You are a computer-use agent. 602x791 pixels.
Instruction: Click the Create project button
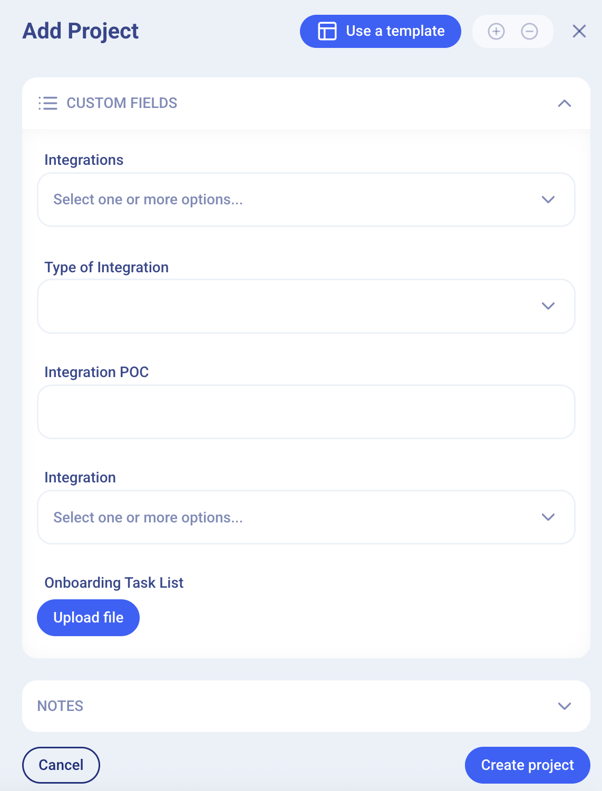pos(527,765)
